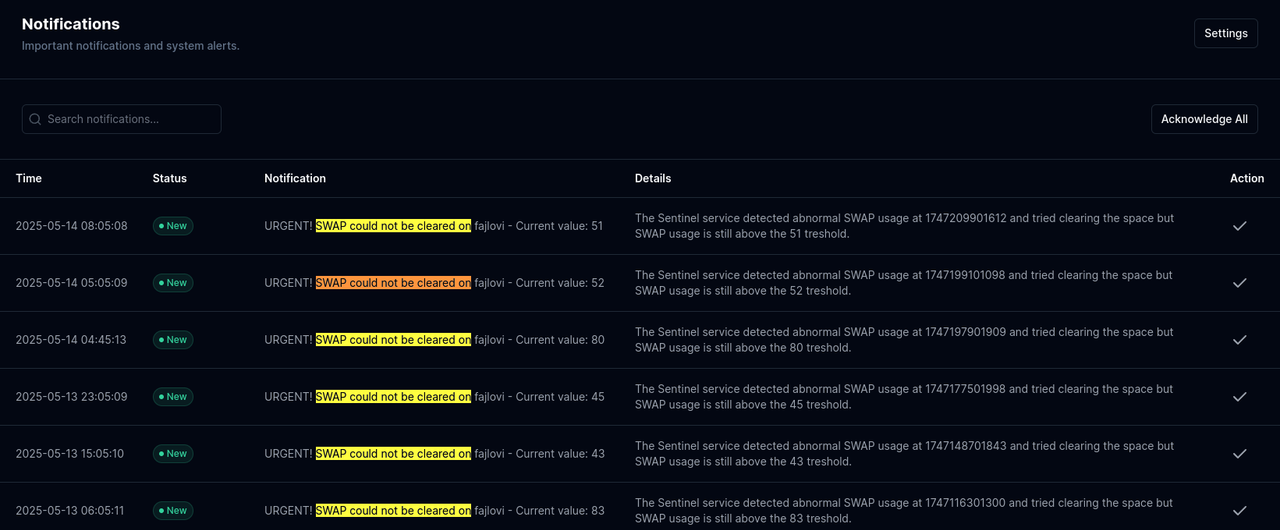This screenshot has height=530, width=1280.
Task: Click New badge in 04:45:13 row
Action: point(173,340)
